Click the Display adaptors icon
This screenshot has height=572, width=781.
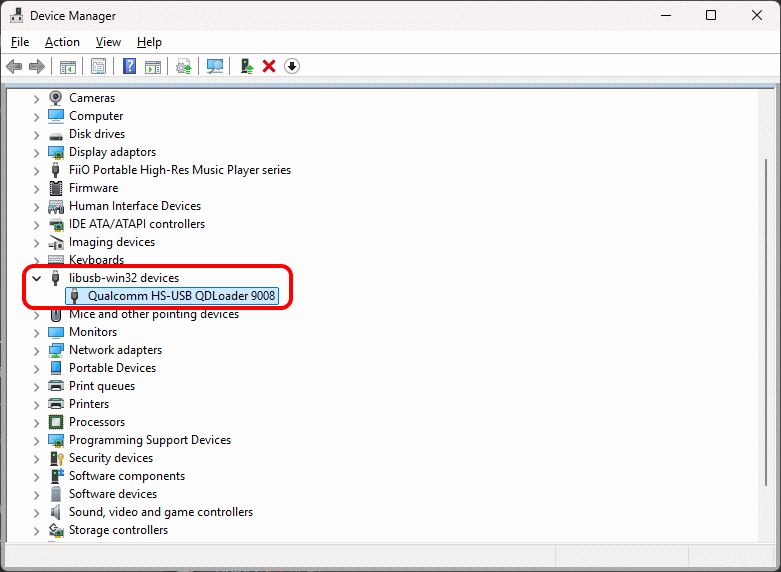tap(56, 152)
